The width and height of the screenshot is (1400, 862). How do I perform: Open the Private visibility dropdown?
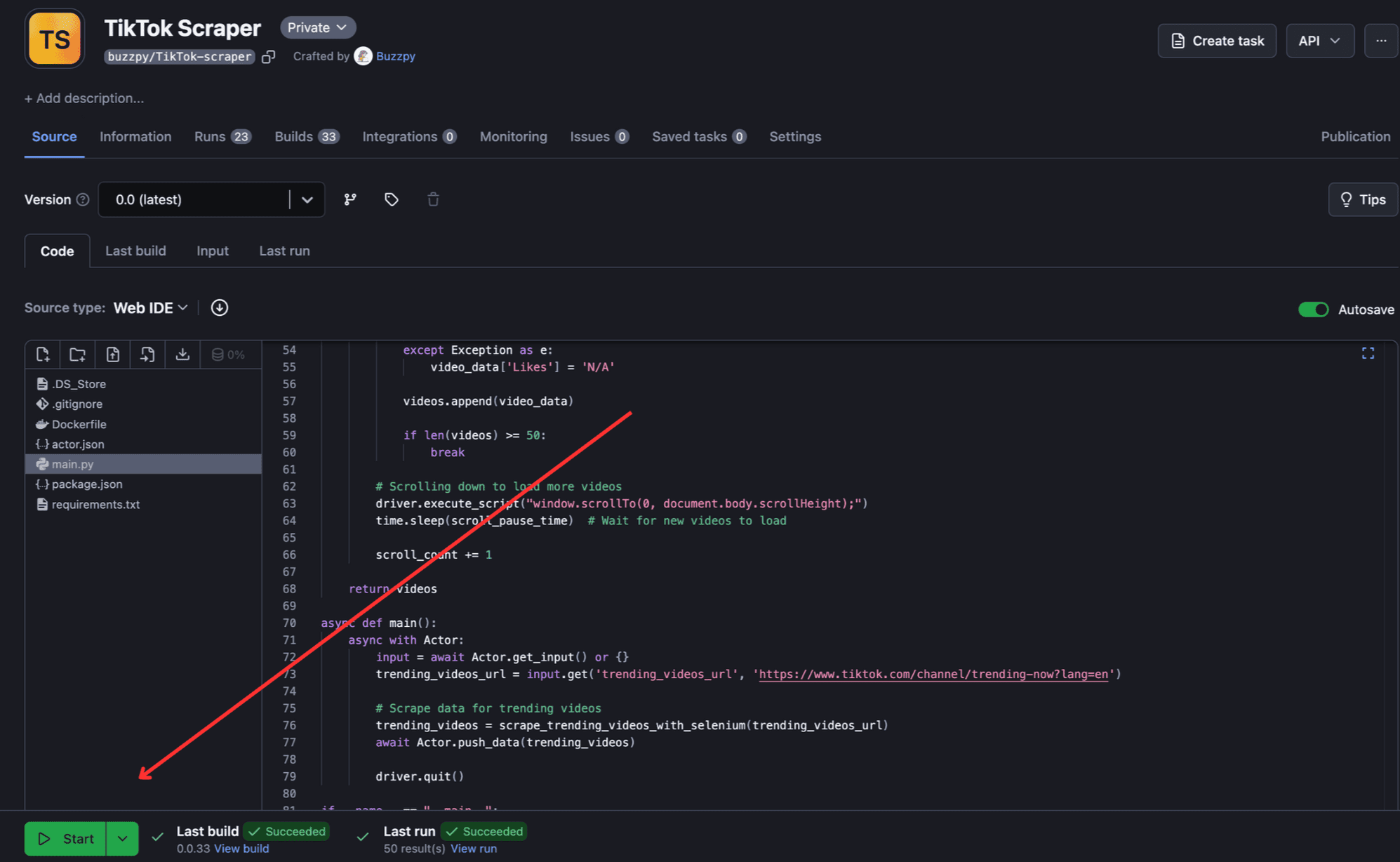click(317, 27)
